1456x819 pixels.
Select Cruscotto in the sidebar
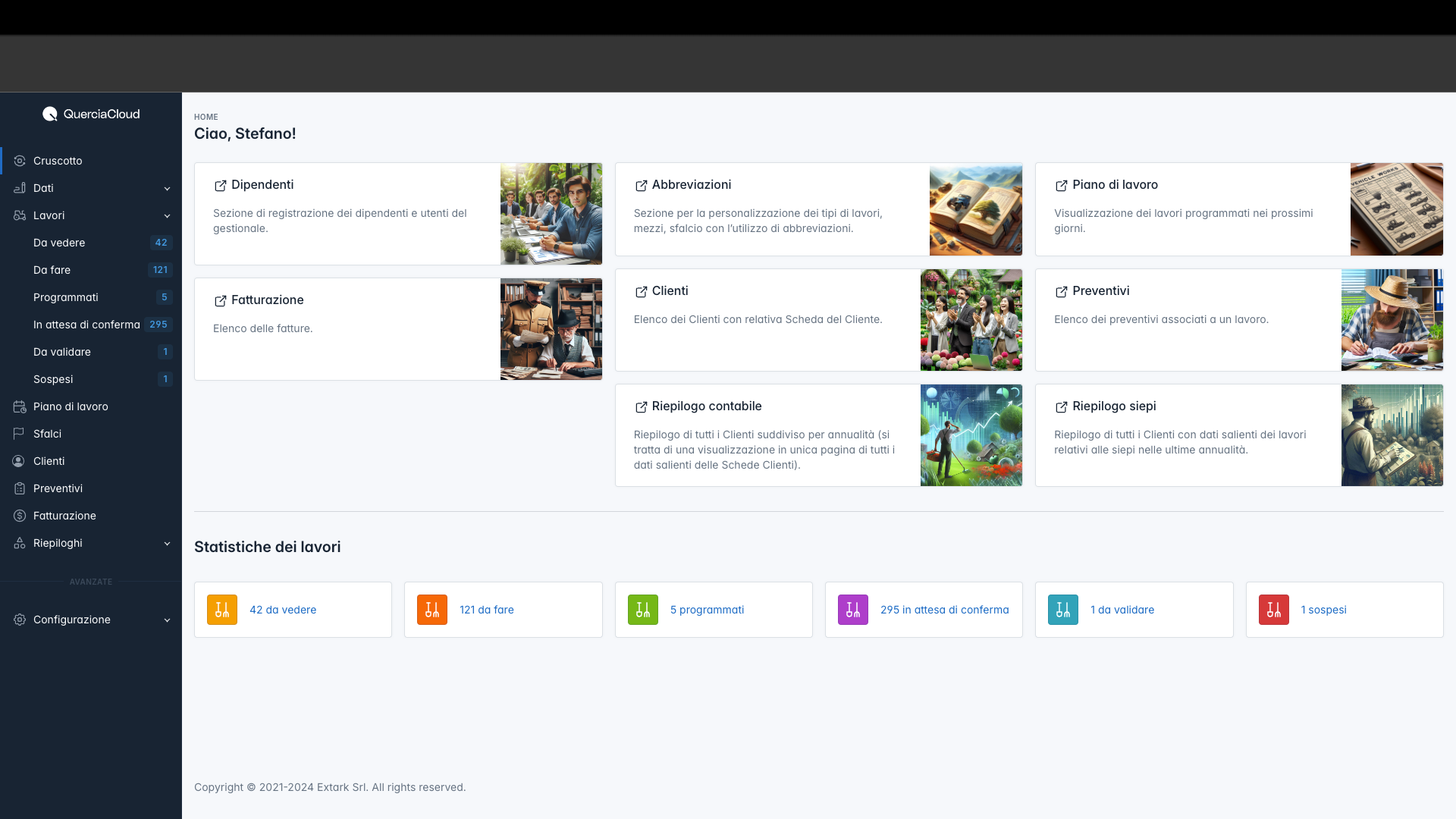58,161
